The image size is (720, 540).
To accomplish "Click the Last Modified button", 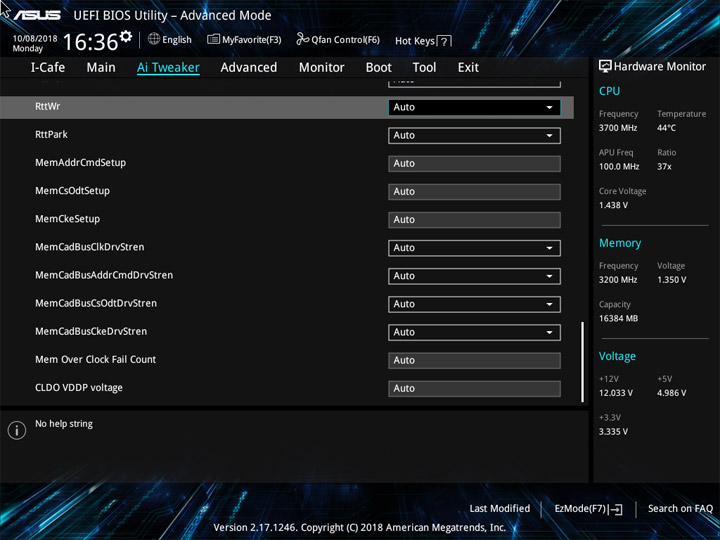I will 500,508.
